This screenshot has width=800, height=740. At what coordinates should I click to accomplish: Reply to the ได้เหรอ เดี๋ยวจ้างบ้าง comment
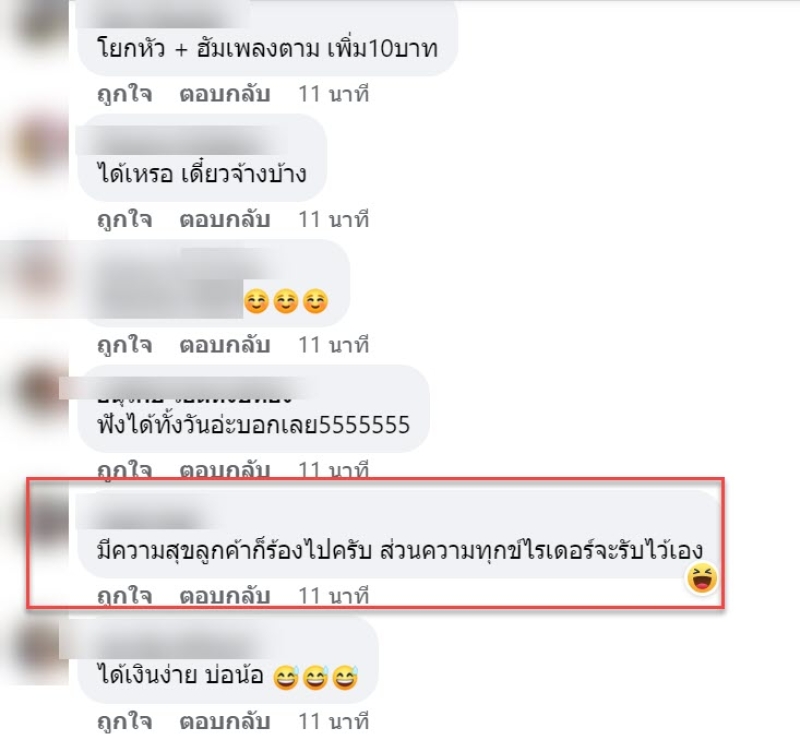pos(224,219)
